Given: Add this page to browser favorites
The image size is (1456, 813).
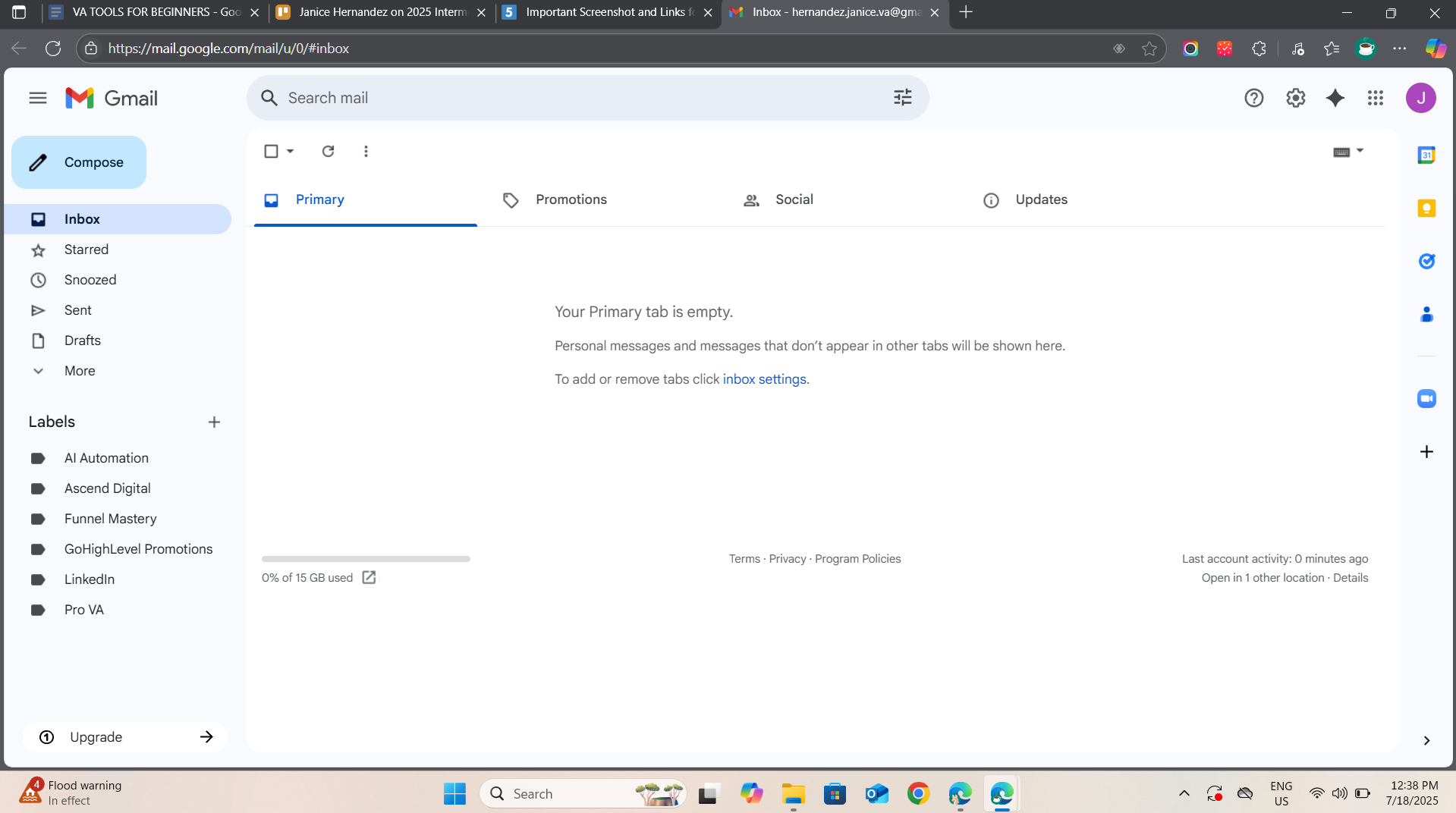Looking at the screenshot, I should (1149, 49).
